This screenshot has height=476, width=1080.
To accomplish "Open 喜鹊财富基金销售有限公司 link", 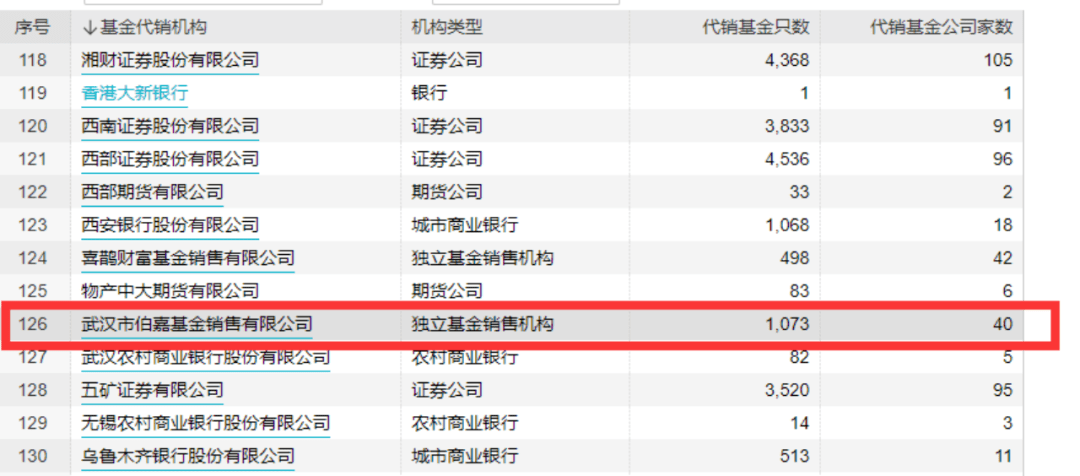I will [188, 258].
